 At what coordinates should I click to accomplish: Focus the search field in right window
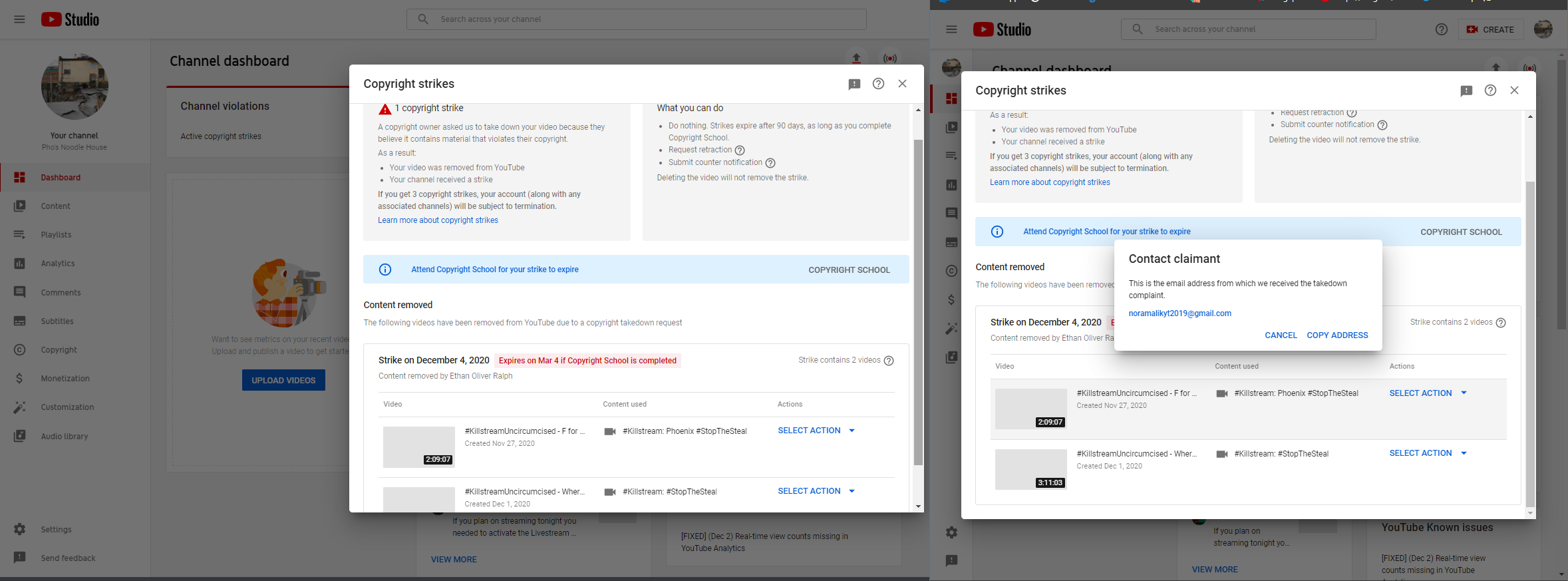[1249, 29]
